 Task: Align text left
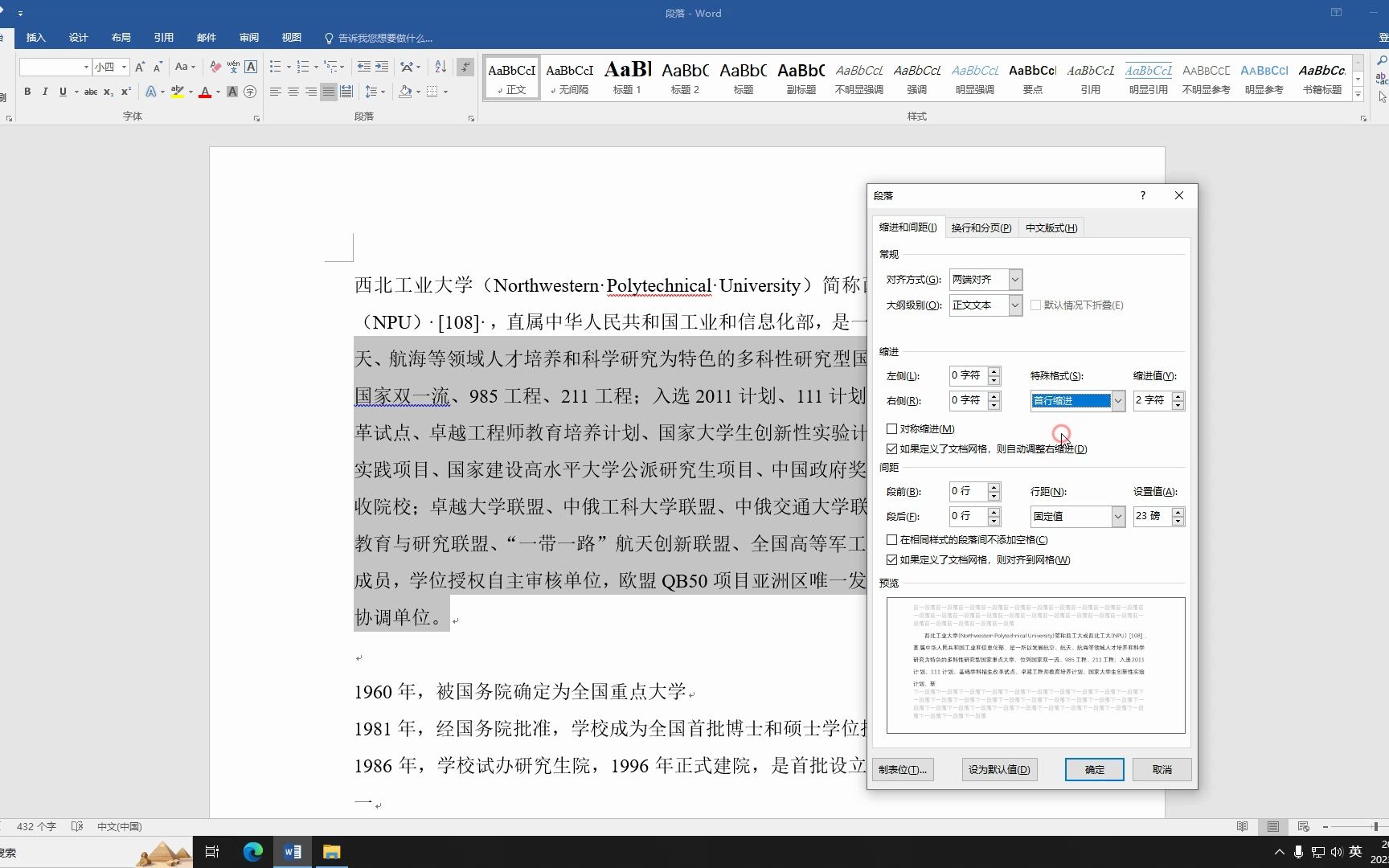click(276, 92)
